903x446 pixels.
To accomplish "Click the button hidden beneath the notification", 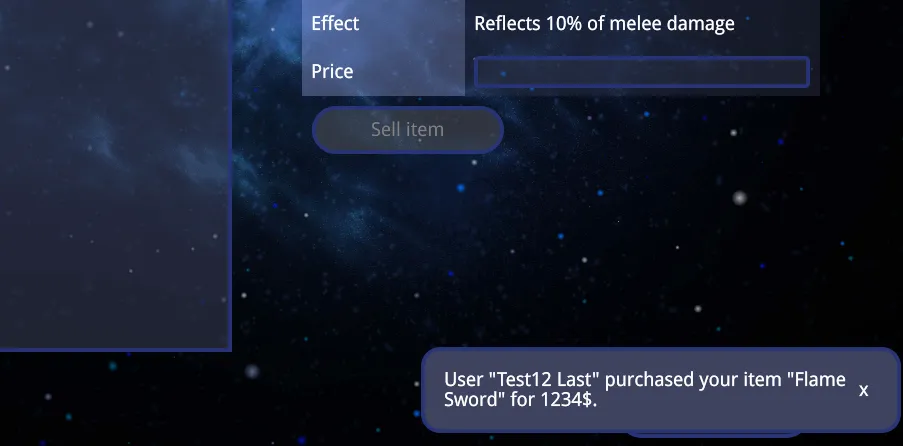I will [715, 436].
